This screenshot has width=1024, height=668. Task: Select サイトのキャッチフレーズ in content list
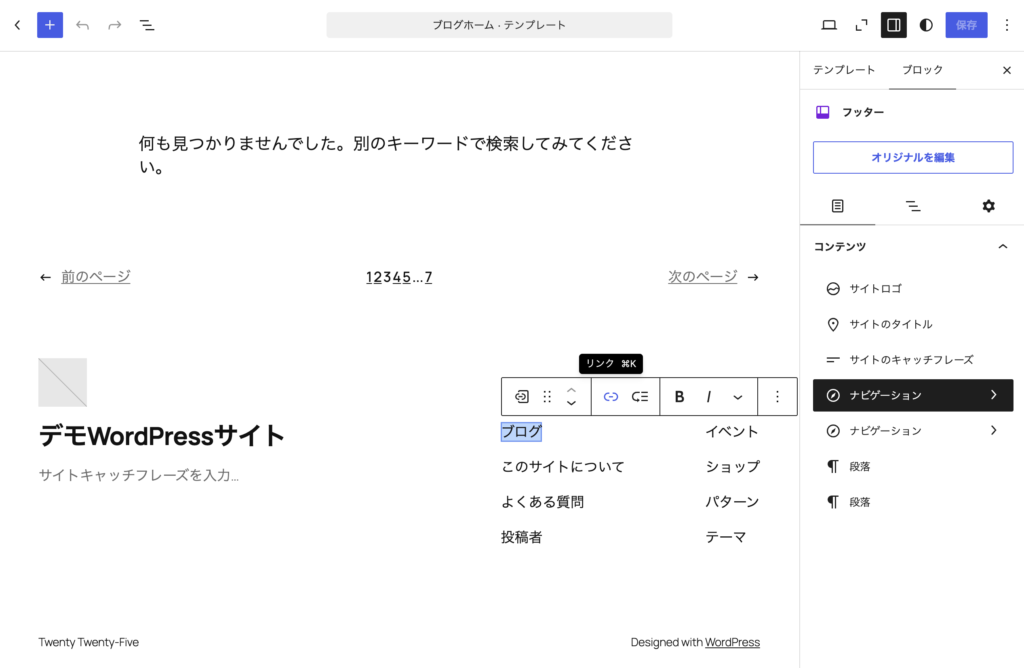point(913,360)
